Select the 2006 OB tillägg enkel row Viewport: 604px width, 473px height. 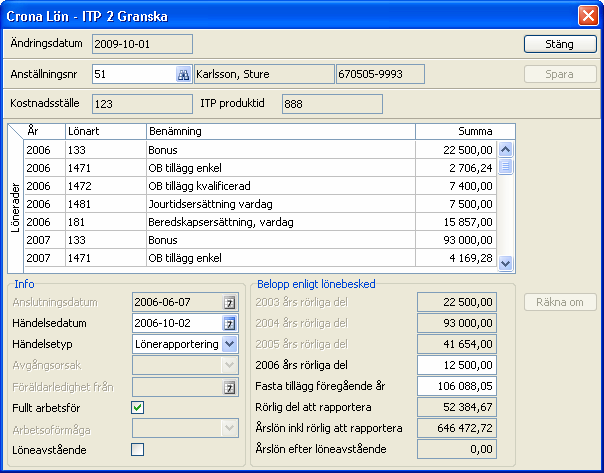click(260, 168)
